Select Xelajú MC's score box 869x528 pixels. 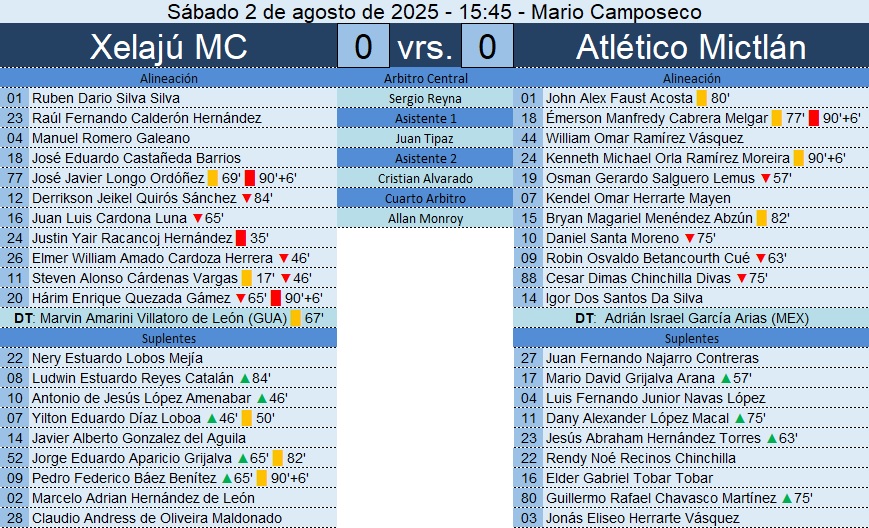coord(364,47)
